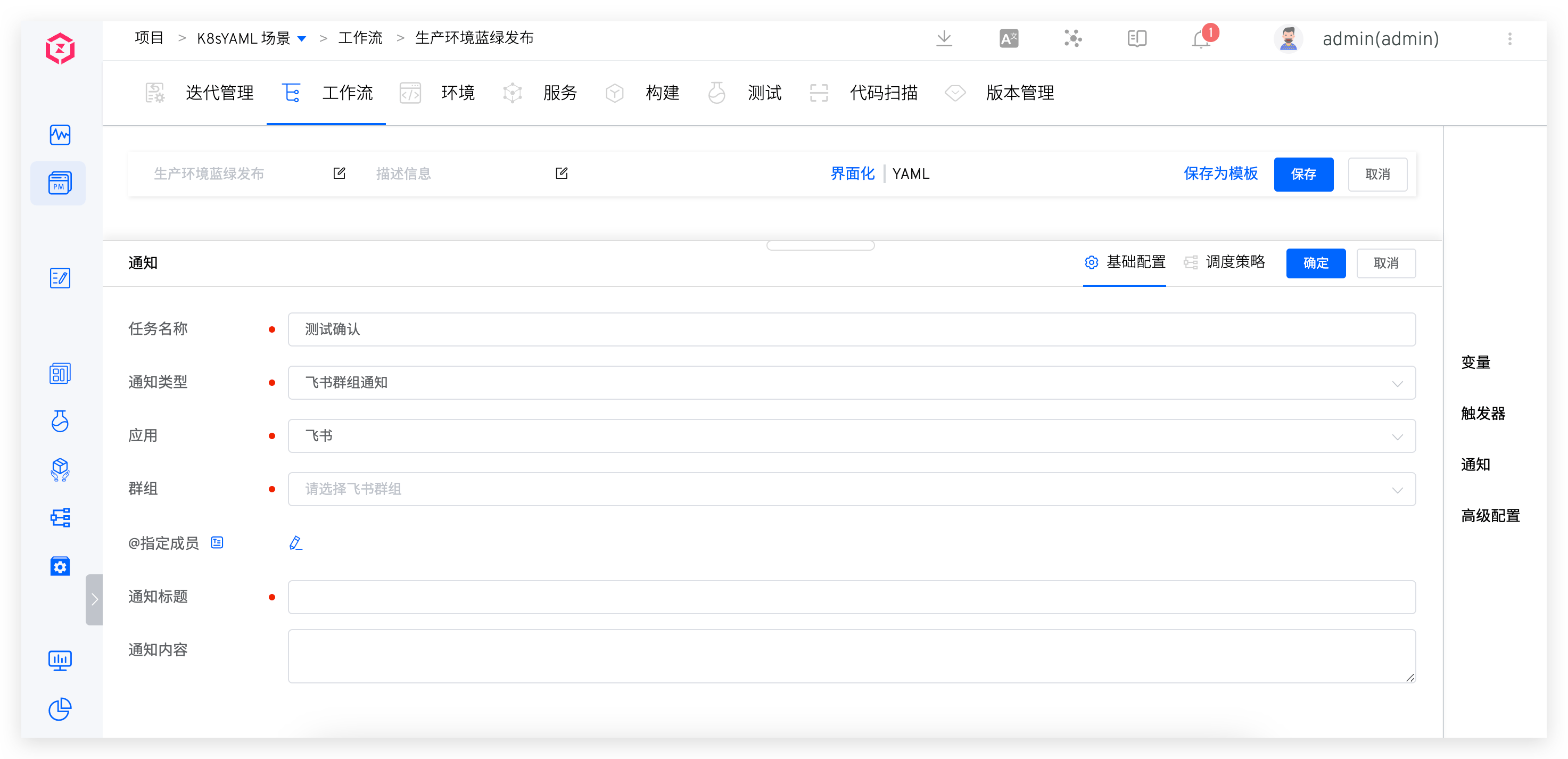This screenshot has width=1568, height=759.
Task: Click the monitoring waveform icon in the sidebar
Action: 59,135
